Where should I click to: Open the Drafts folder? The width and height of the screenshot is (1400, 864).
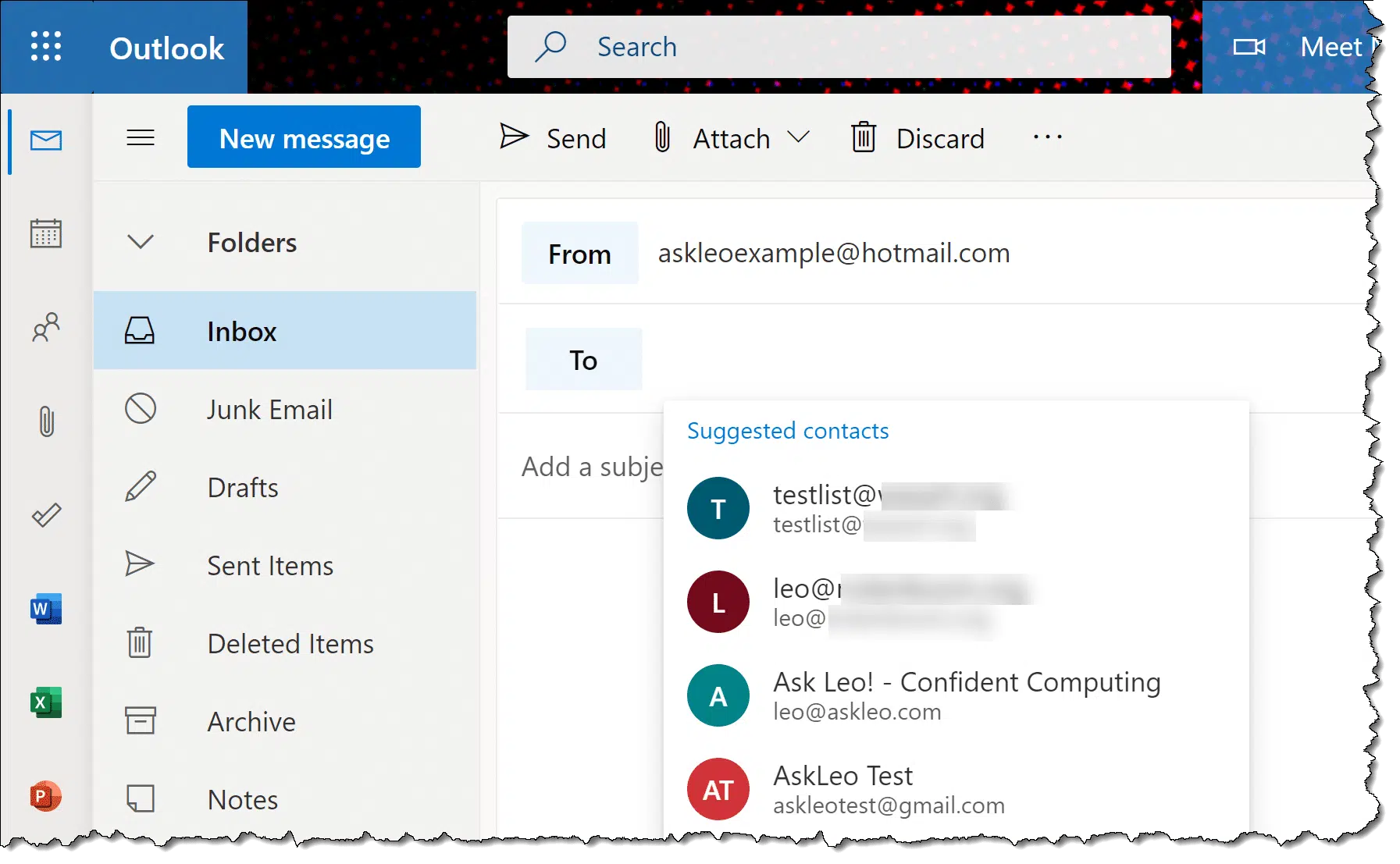285,487
